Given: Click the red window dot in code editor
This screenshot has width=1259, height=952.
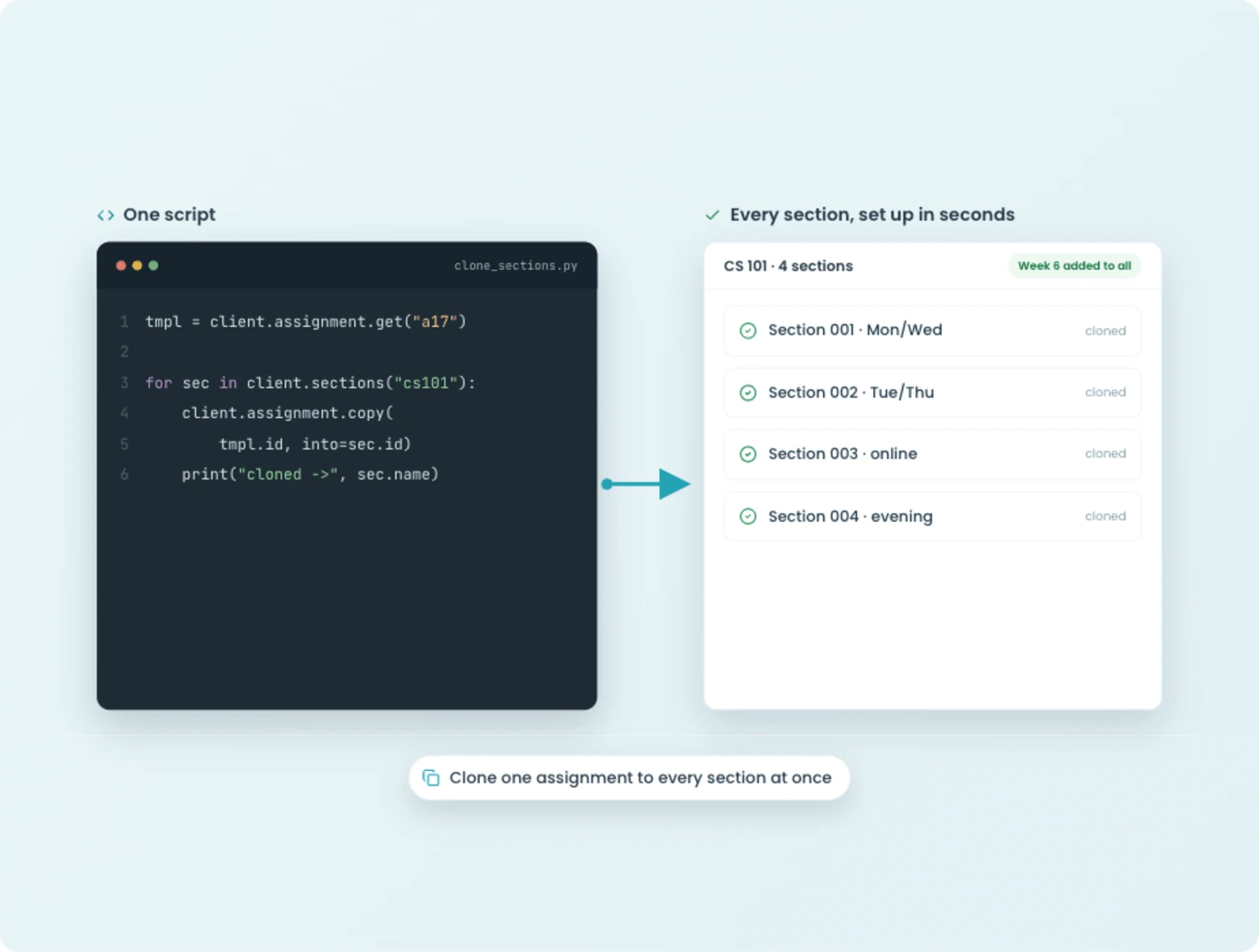Looking at the screenshot, I should point(121,265).
